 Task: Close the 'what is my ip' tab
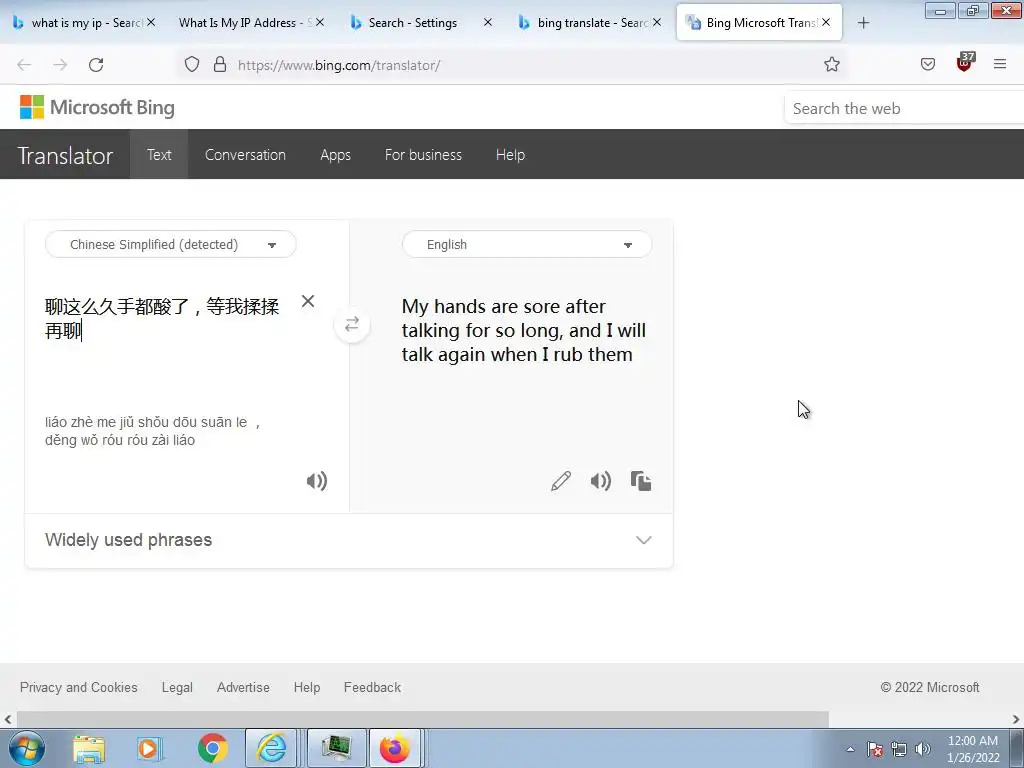[x=151, y=22]
